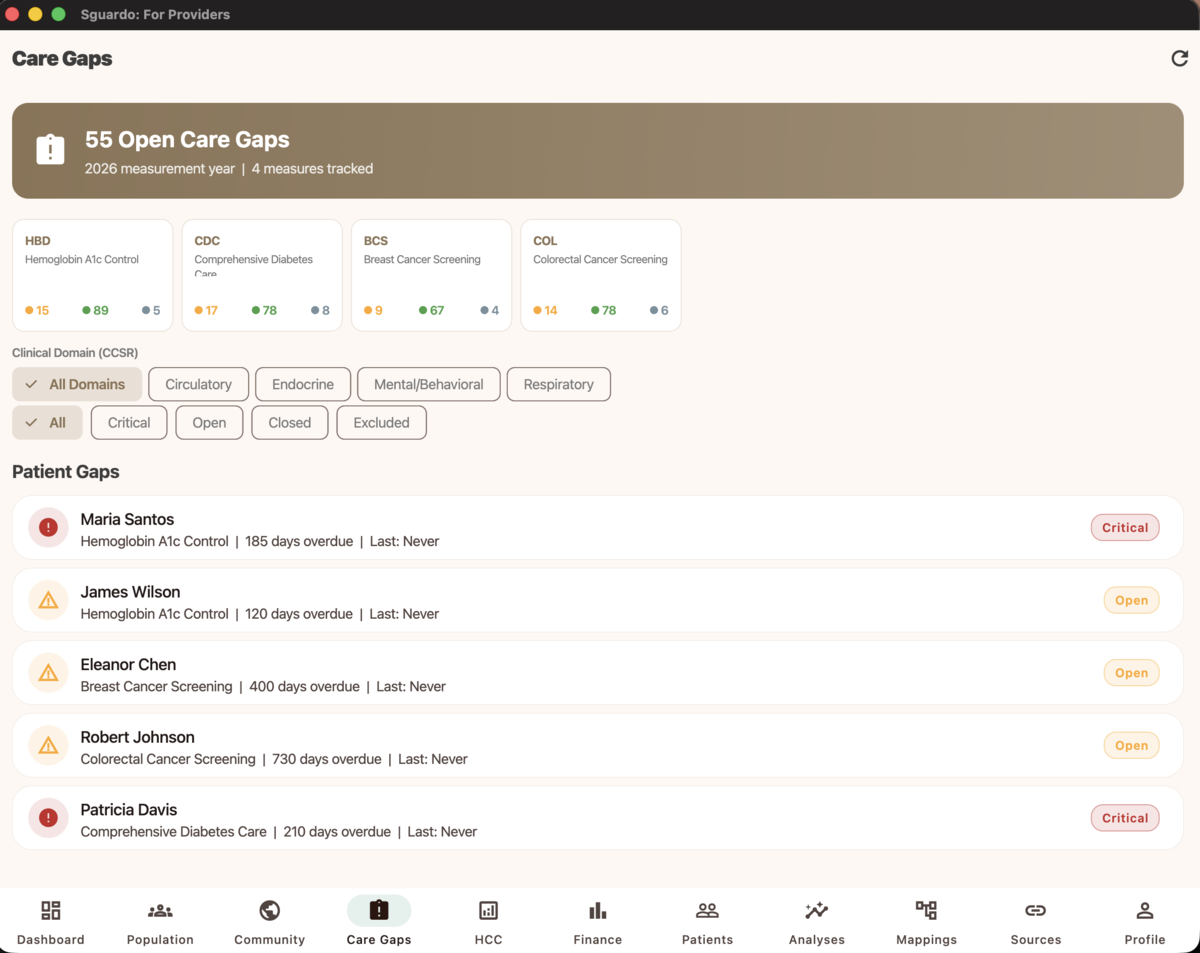
Task: Click the Community globe icon
Action: point(269,911)
